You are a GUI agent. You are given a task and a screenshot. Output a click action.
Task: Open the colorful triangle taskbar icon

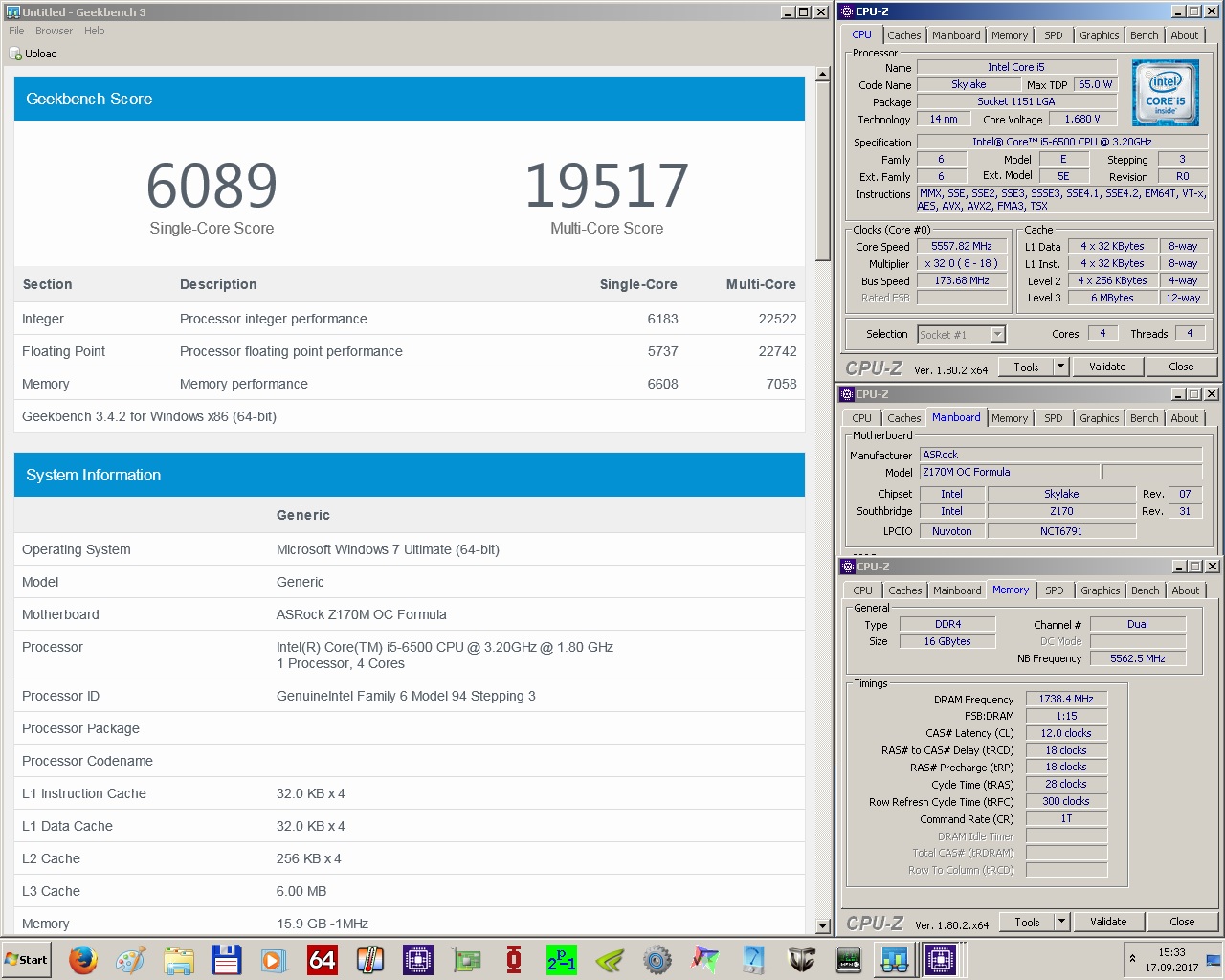point(705,959)
